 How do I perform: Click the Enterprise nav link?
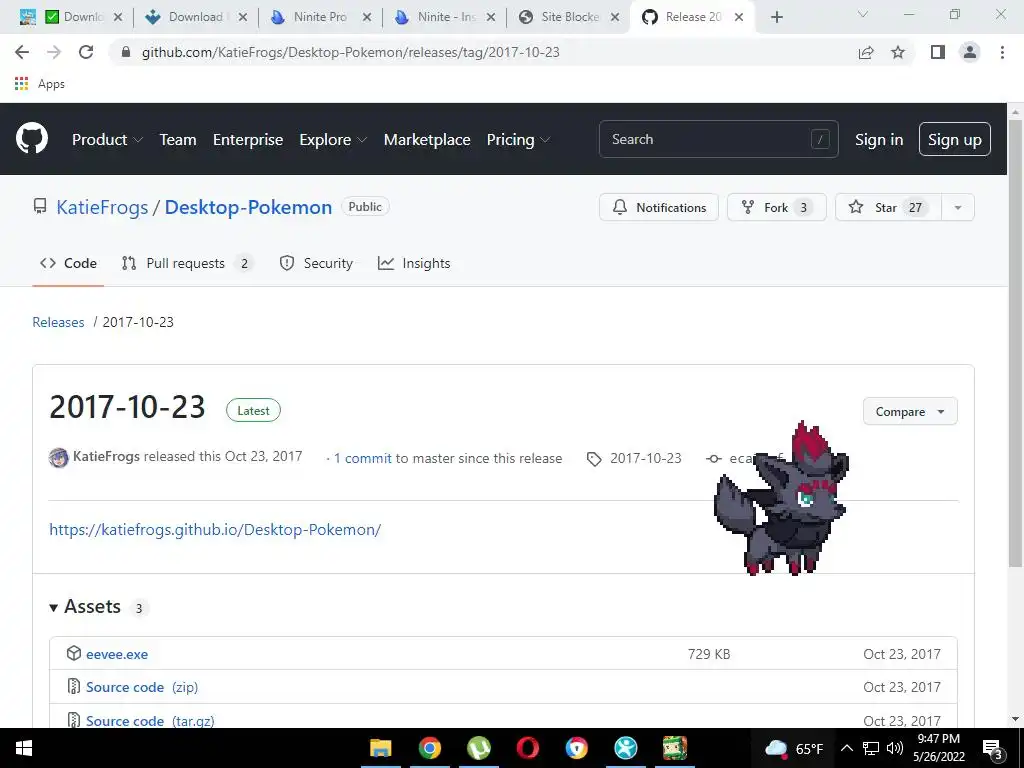point(248,139)
